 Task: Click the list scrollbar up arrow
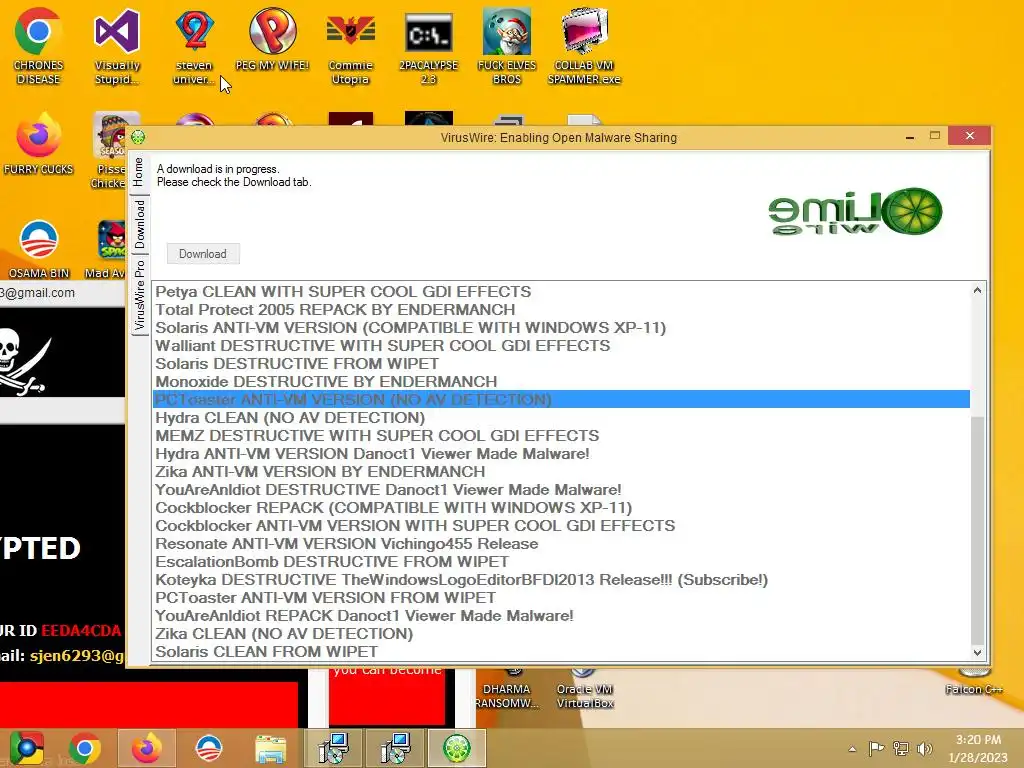(977, 291)
